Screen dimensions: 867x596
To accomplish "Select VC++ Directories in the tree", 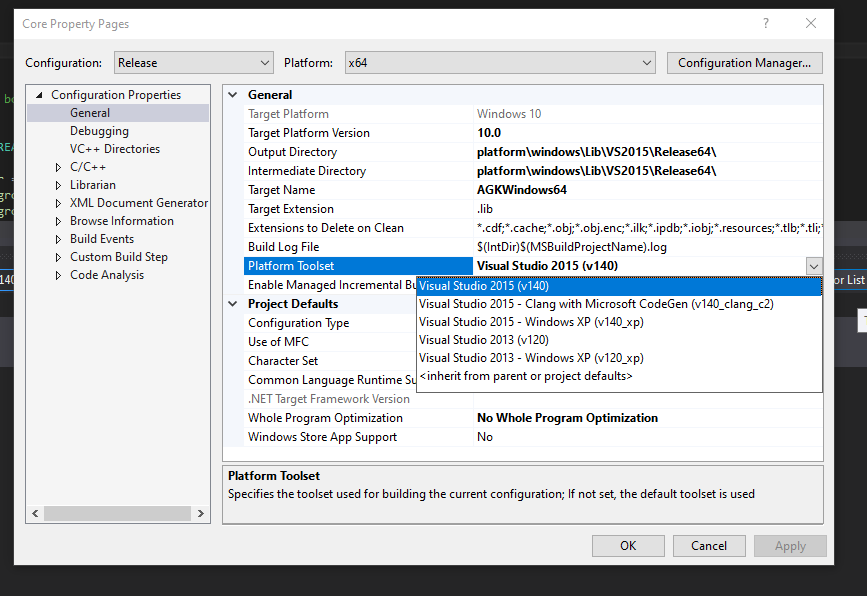I will point(115,149).
